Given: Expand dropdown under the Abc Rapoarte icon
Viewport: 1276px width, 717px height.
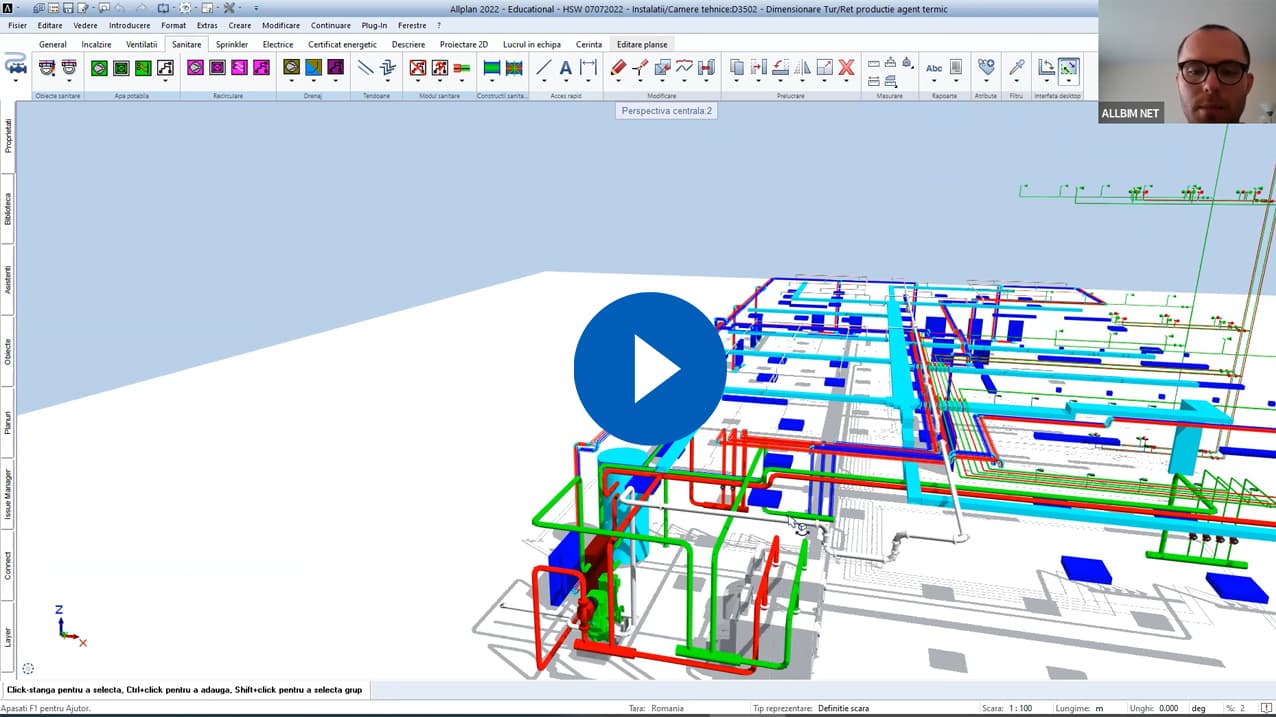Looking at the screenshot, I should coord(934,81).
